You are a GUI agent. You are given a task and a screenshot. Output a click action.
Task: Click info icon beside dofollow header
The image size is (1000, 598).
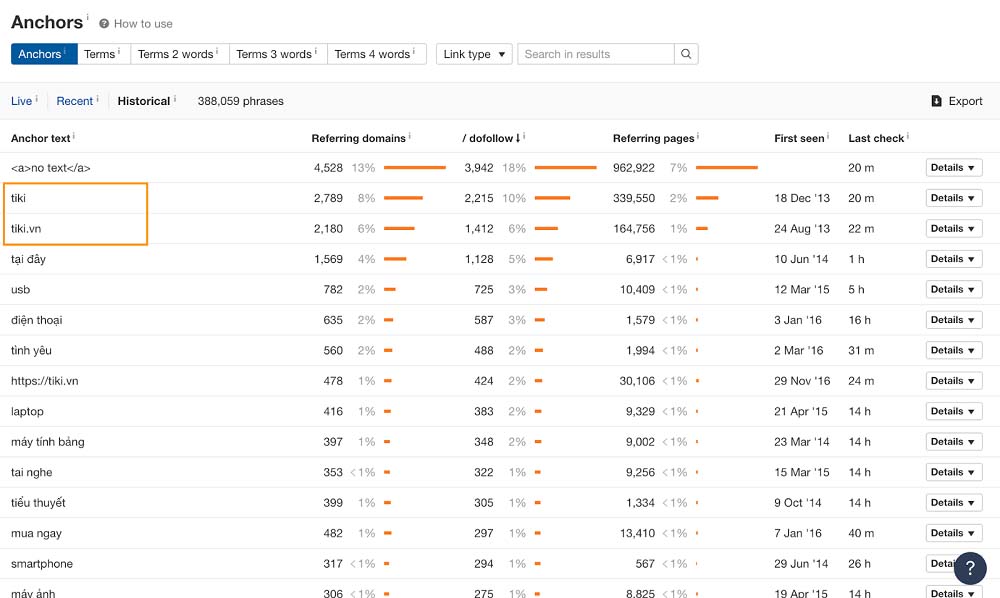524,136
